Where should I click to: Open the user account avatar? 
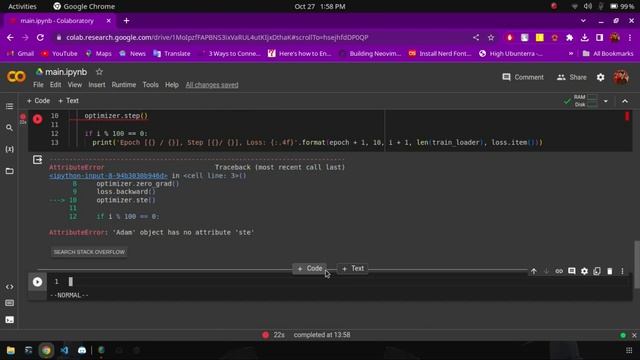point(621,77)
